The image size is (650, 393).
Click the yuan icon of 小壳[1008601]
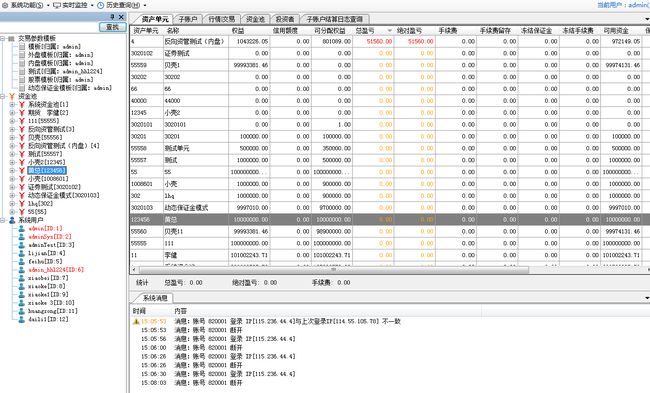[22, 179]
